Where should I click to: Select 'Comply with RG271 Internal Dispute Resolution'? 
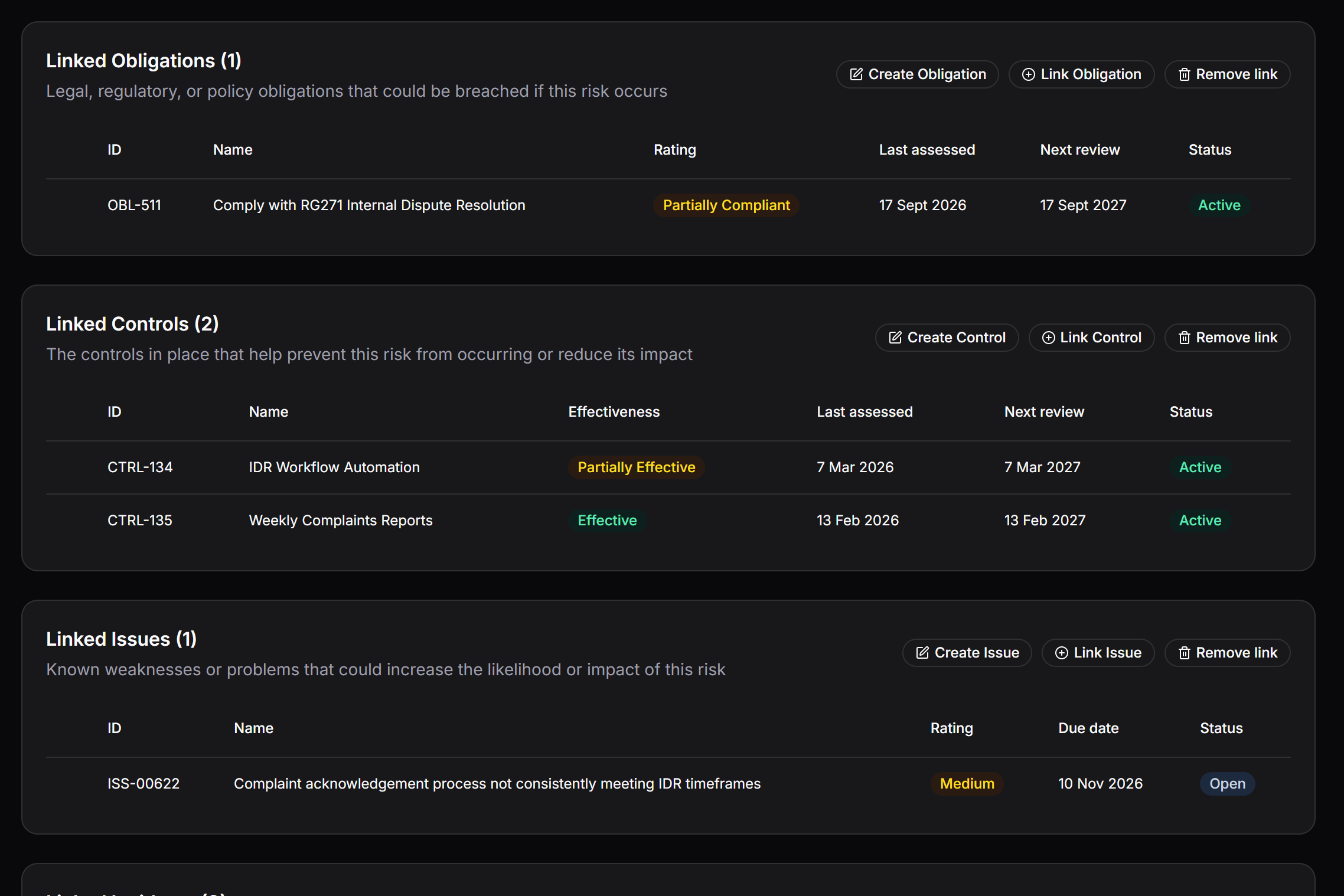369,205
